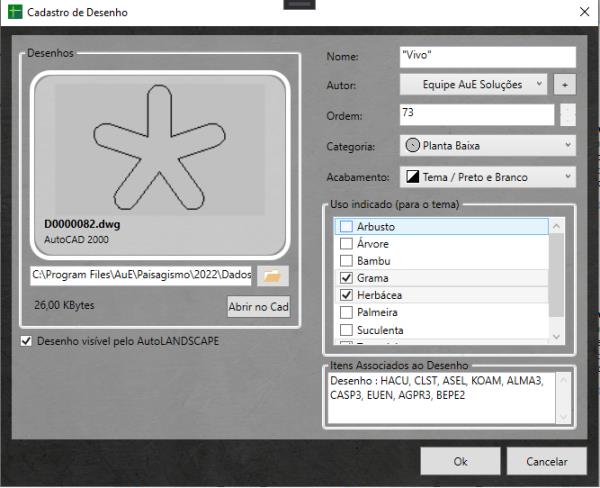Viewport: 600px width, 488px height.
Task: Click the Ordem spinner control
Action: point(567,115)
